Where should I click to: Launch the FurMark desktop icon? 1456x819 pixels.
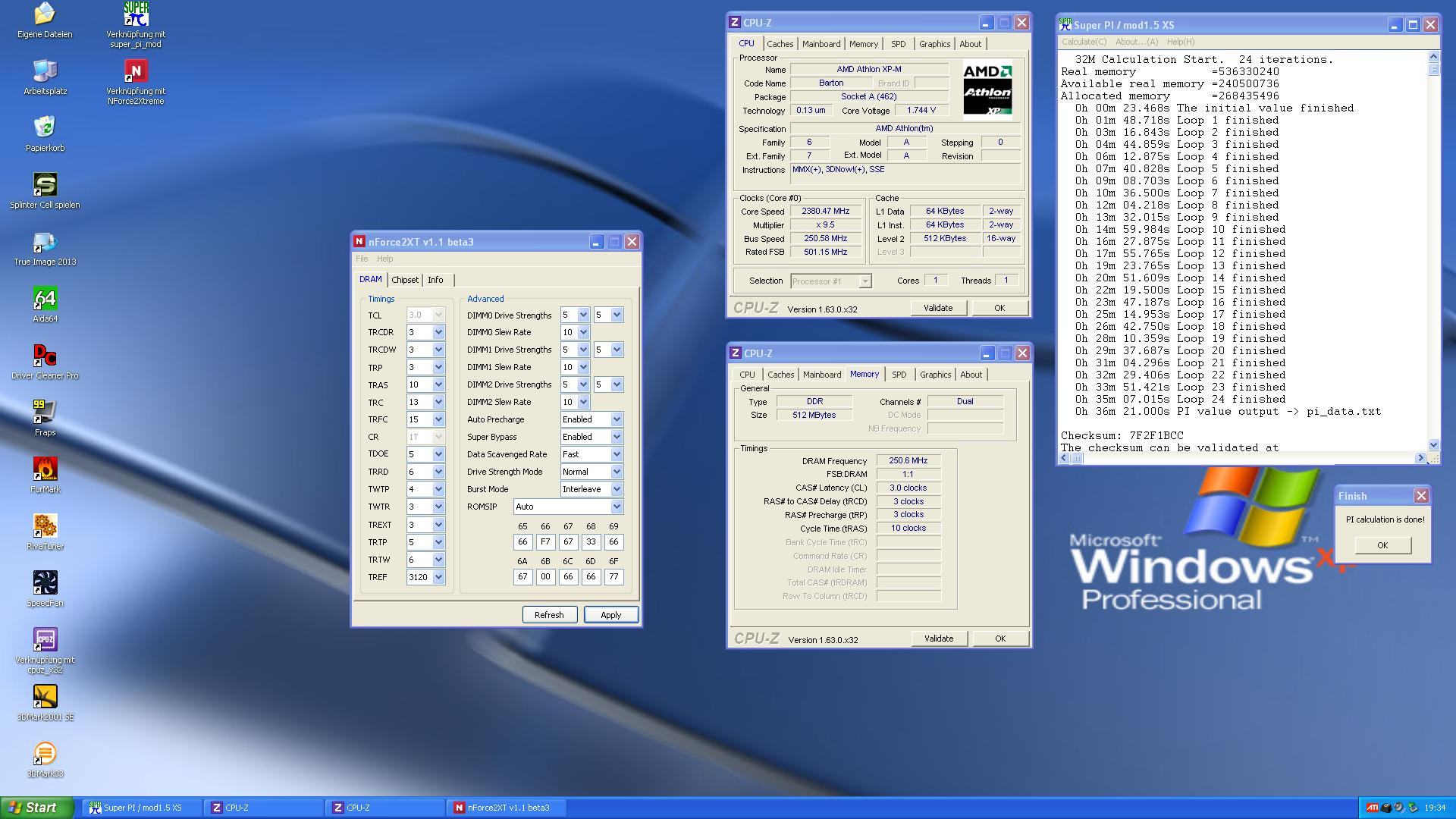coord(45,475)
